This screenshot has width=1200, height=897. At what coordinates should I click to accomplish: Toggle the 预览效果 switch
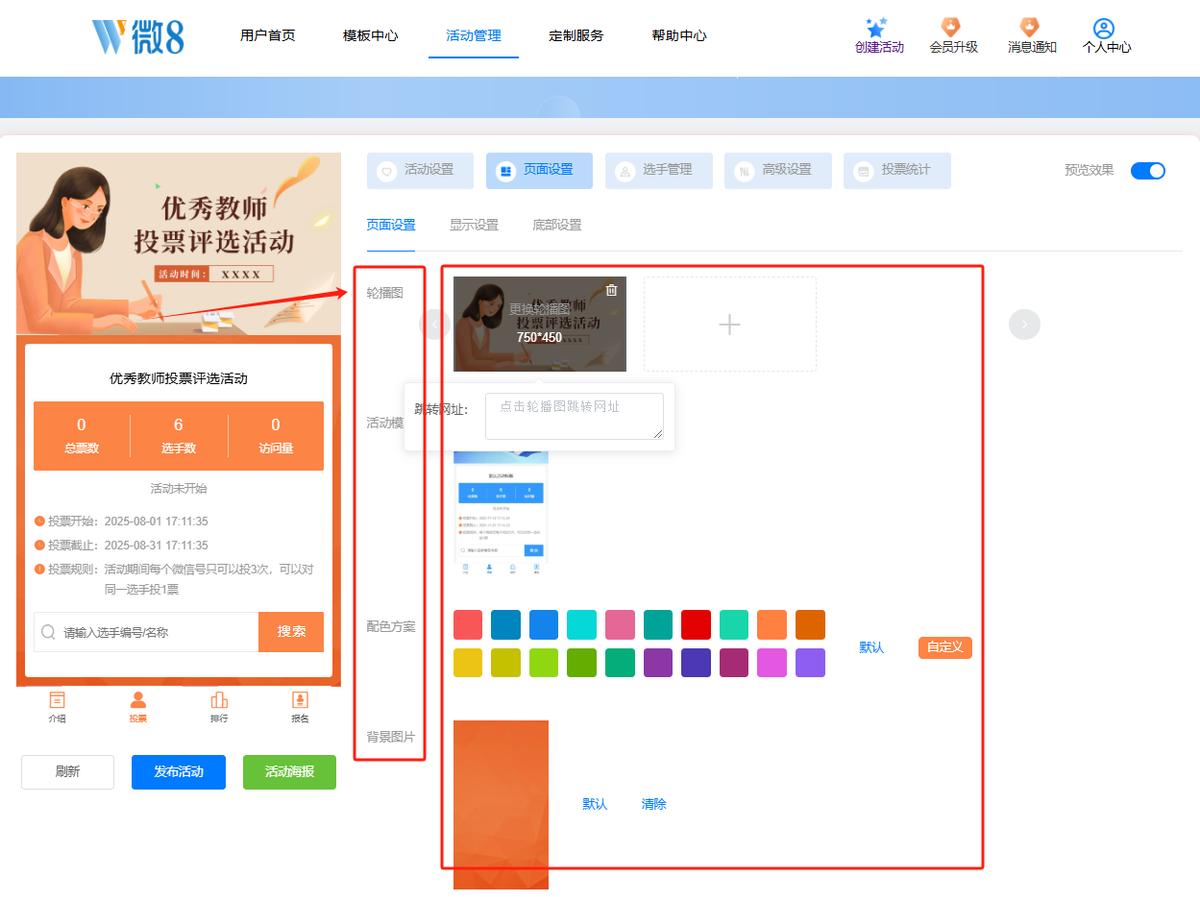pos(1148,170)
